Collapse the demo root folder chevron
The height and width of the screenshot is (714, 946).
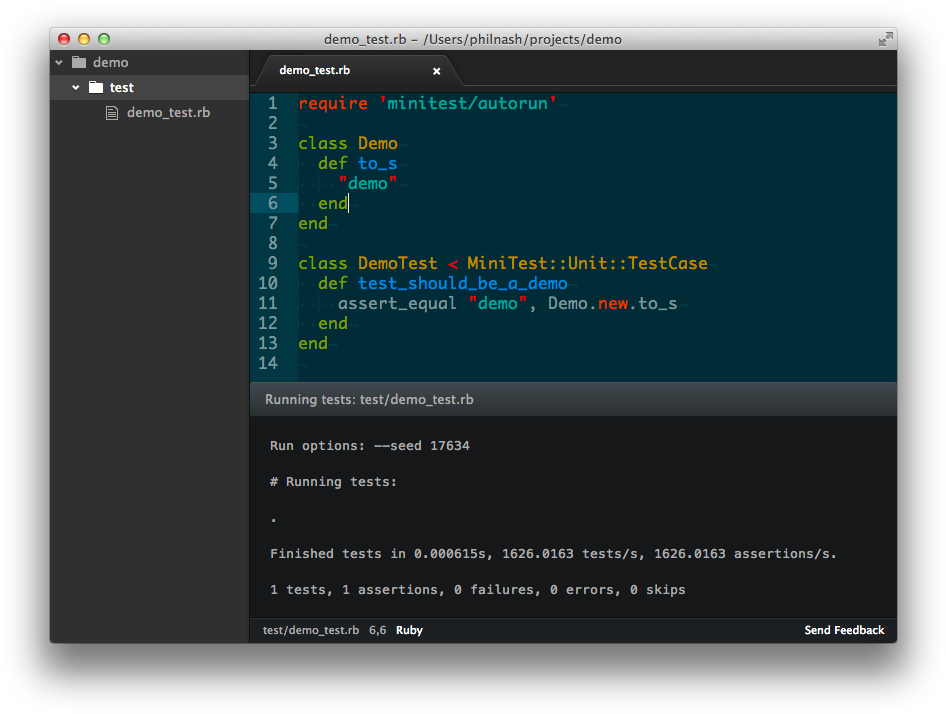click(59, 62)
